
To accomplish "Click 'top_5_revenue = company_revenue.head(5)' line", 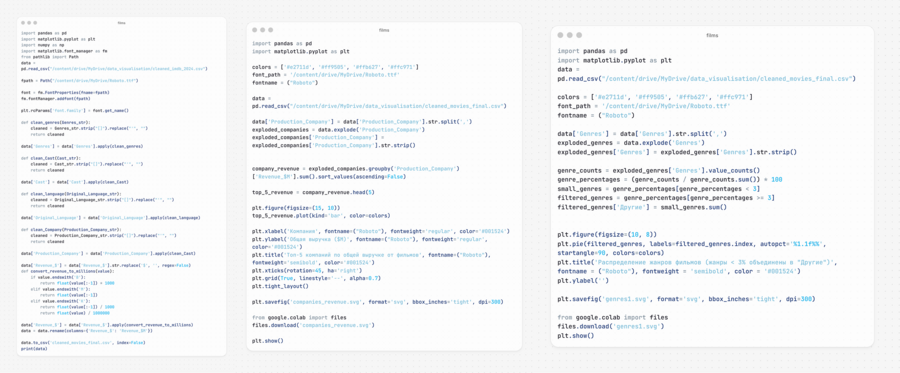I will point(313,192).
